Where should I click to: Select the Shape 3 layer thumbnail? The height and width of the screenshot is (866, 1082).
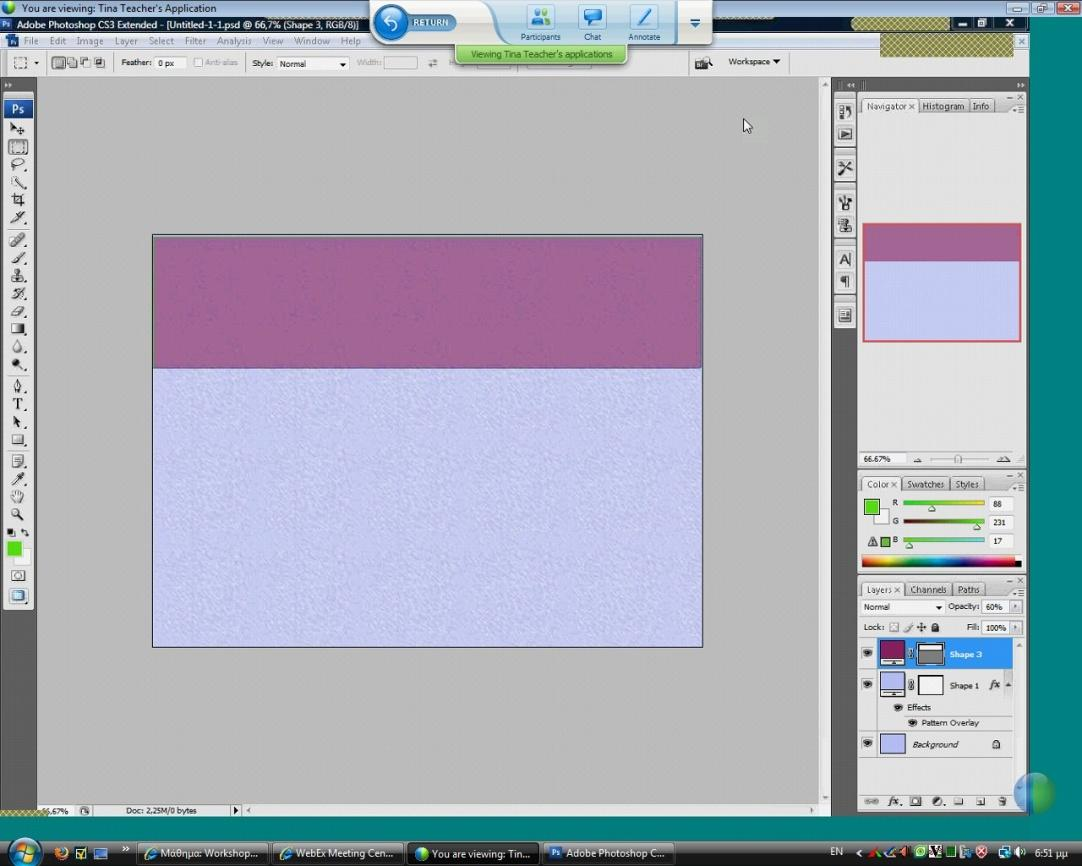892,653
